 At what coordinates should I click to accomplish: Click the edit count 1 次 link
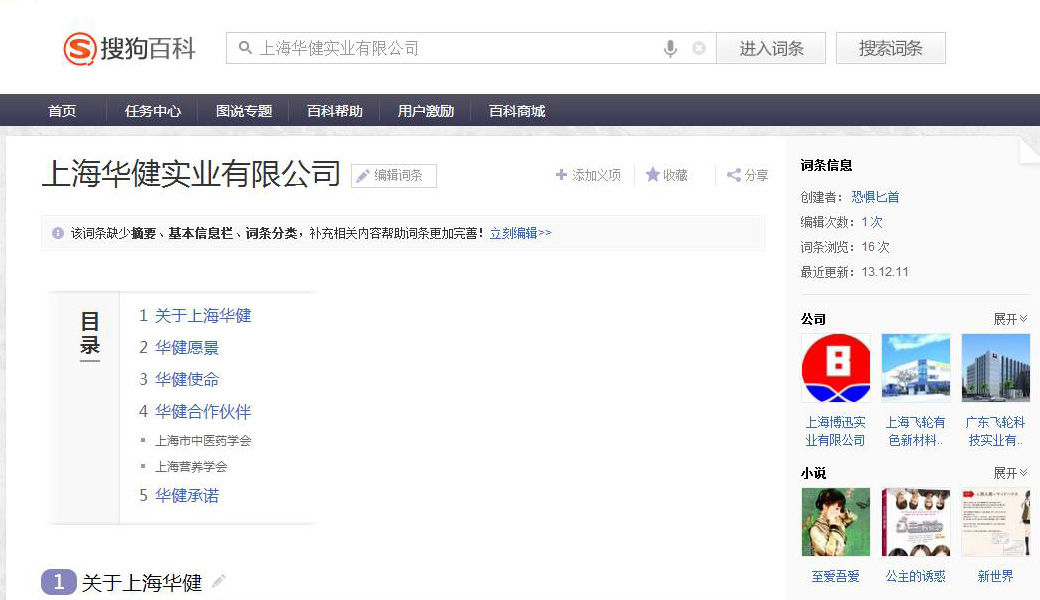[x=872, y=222]
